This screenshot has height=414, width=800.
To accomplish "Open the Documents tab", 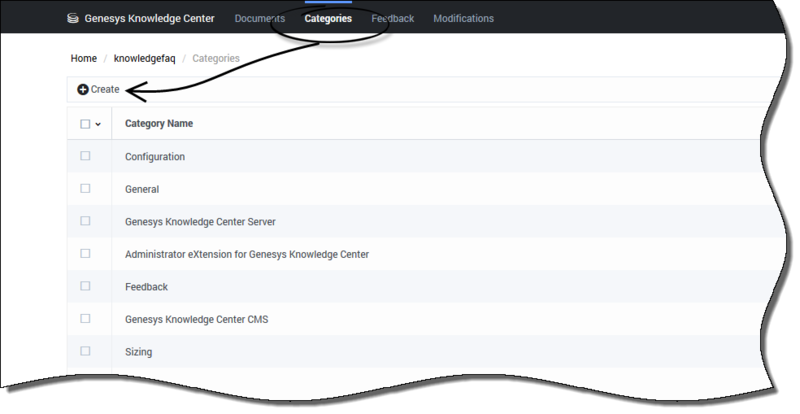I will (260, 18).
